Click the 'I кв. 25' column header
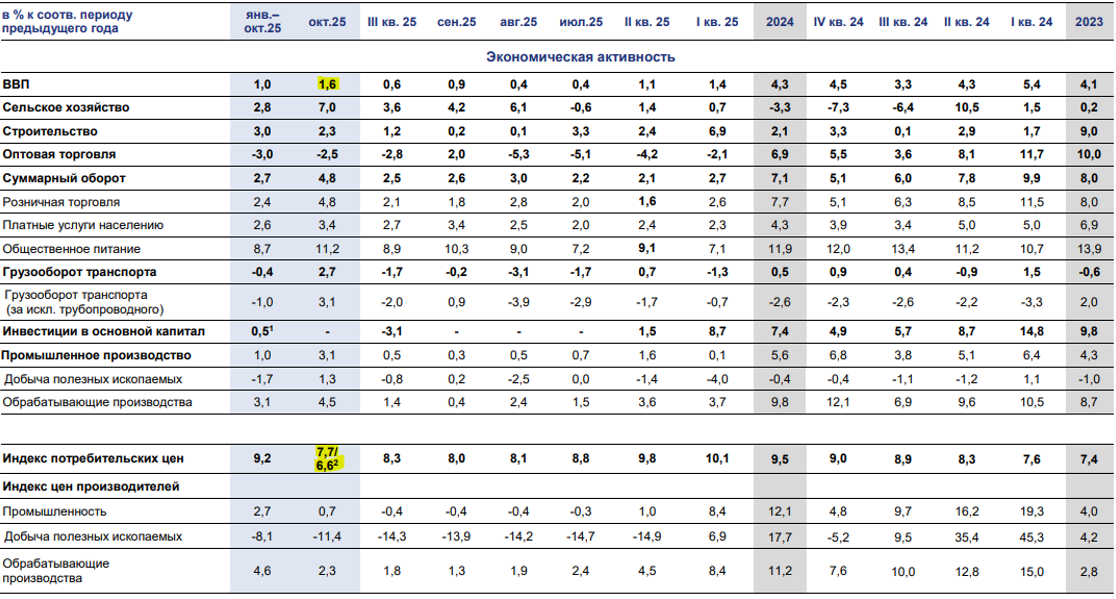The height and width of the screenshot is (599, 1116). (x=716, y=22)
